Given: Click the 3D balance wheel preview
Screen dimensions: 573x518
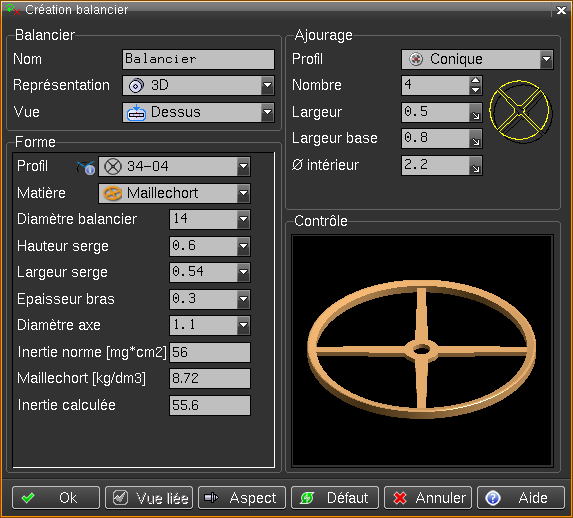Looking at the screenshot, I should [422, 351].
